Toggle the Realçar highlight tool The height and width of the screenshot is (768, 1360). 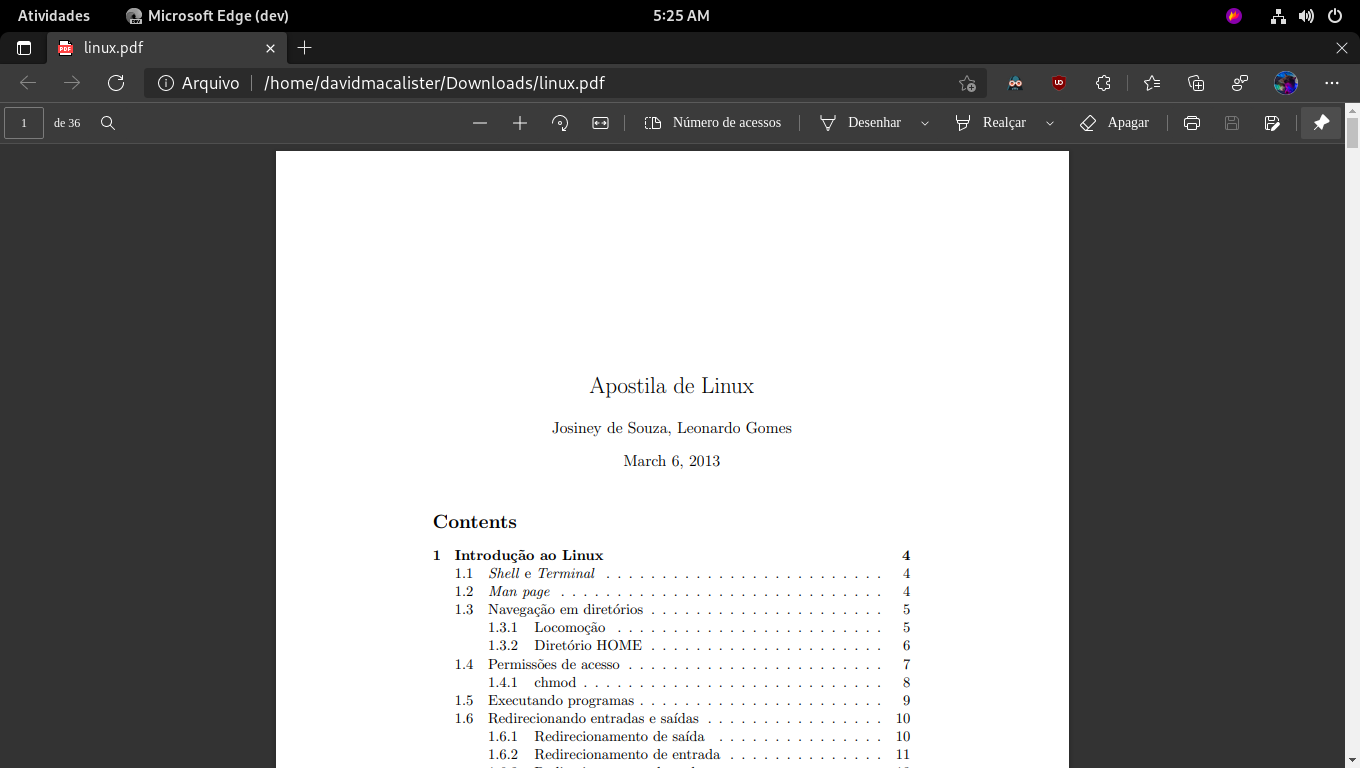(x=991, y=123)
